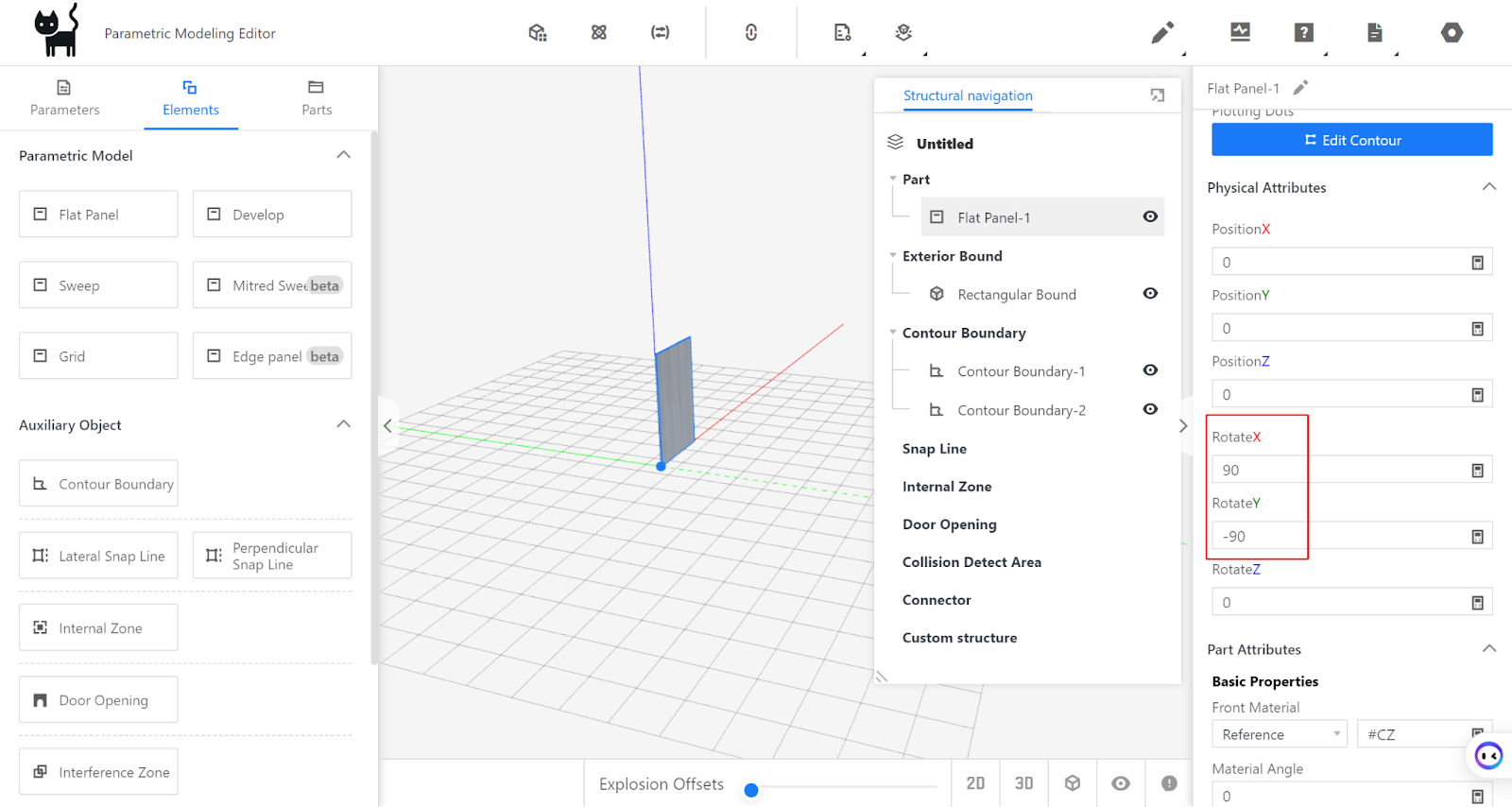Toggle visibility of Rectangular Bound

[1150, 293]
